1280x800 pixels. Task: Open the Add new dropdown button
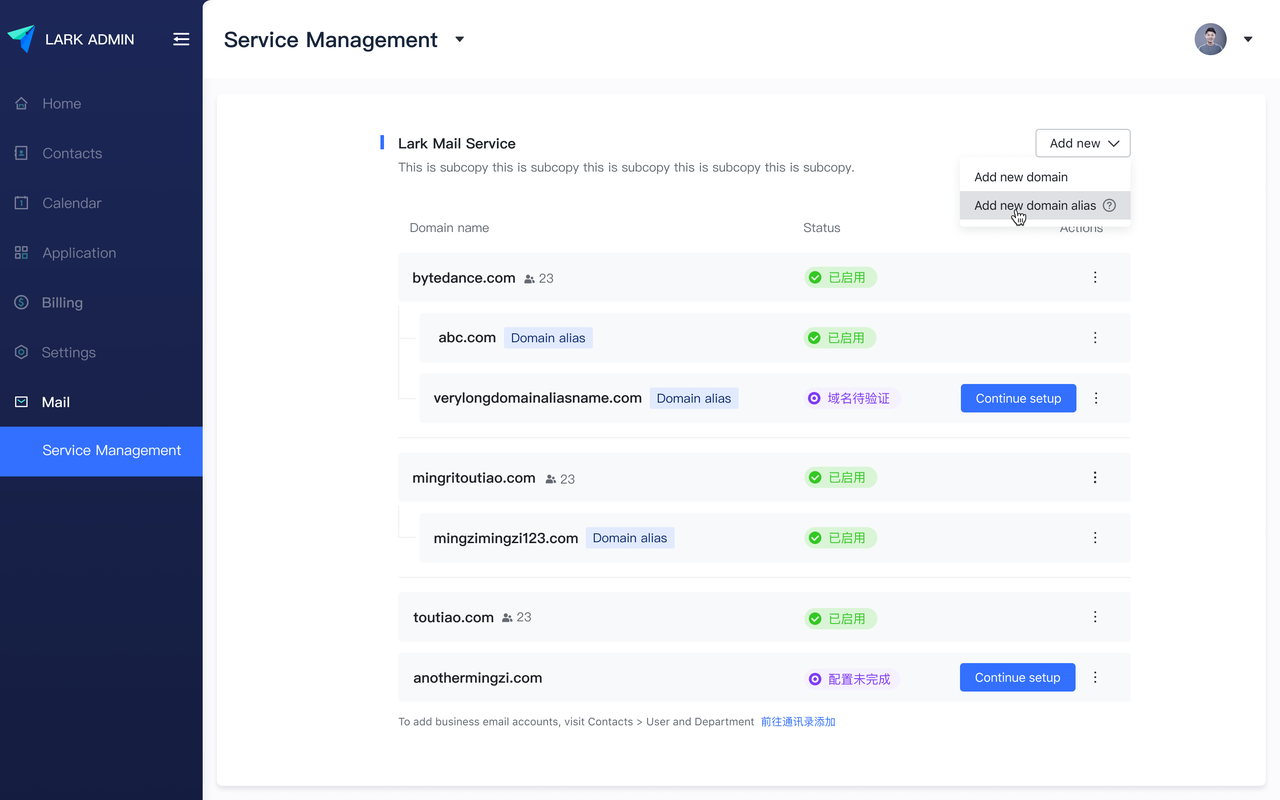pyautogui.click(x=1083, y=143)
